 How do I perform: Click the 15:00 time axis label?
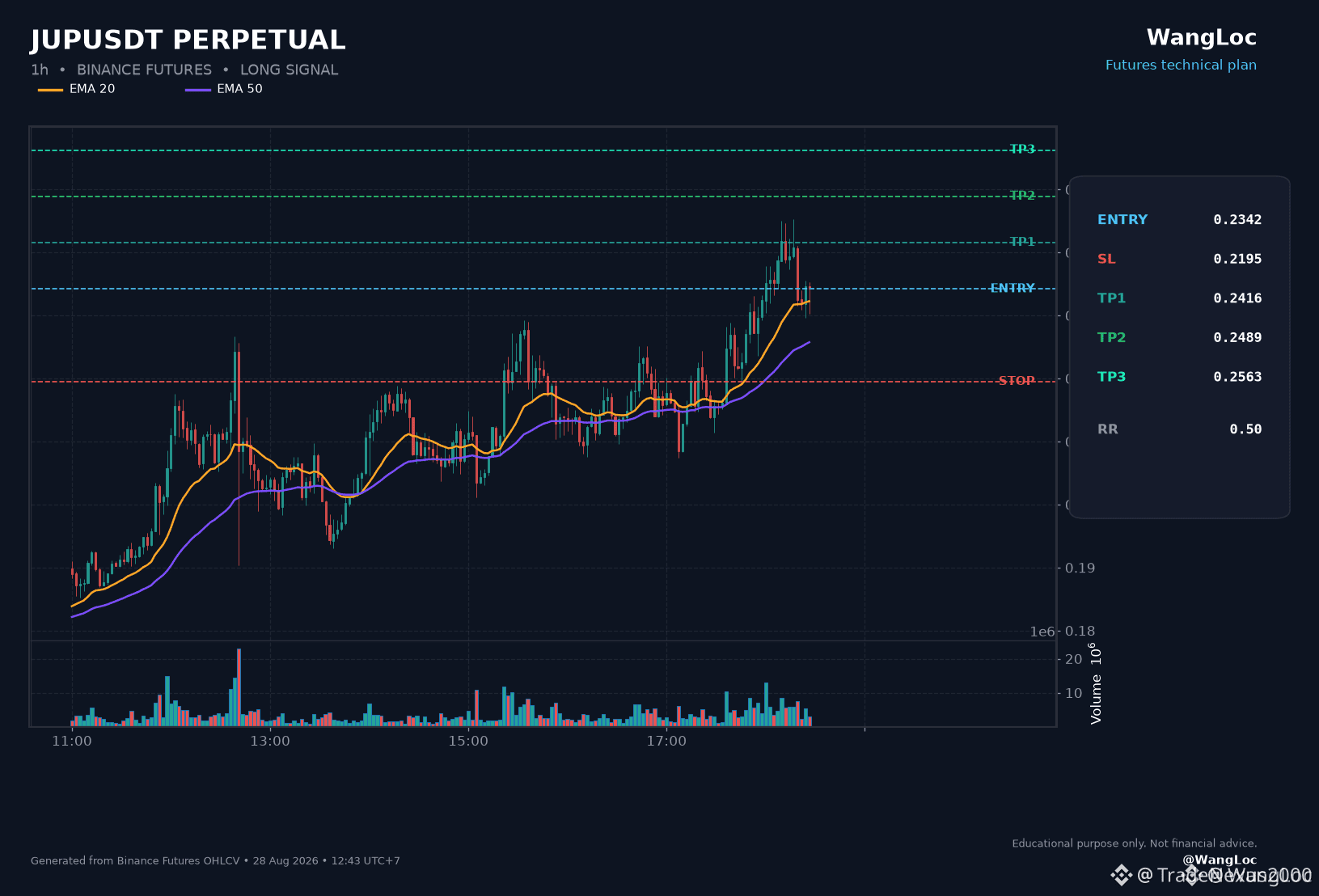[x=468, y=741]
